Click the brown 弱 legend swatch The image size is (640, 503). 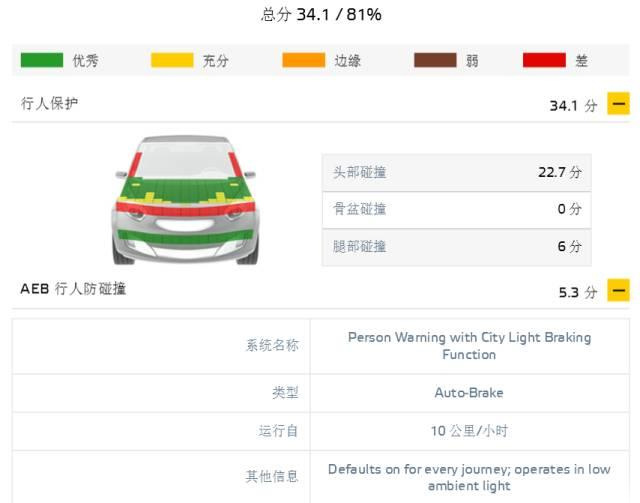click(x=435, y=60)
